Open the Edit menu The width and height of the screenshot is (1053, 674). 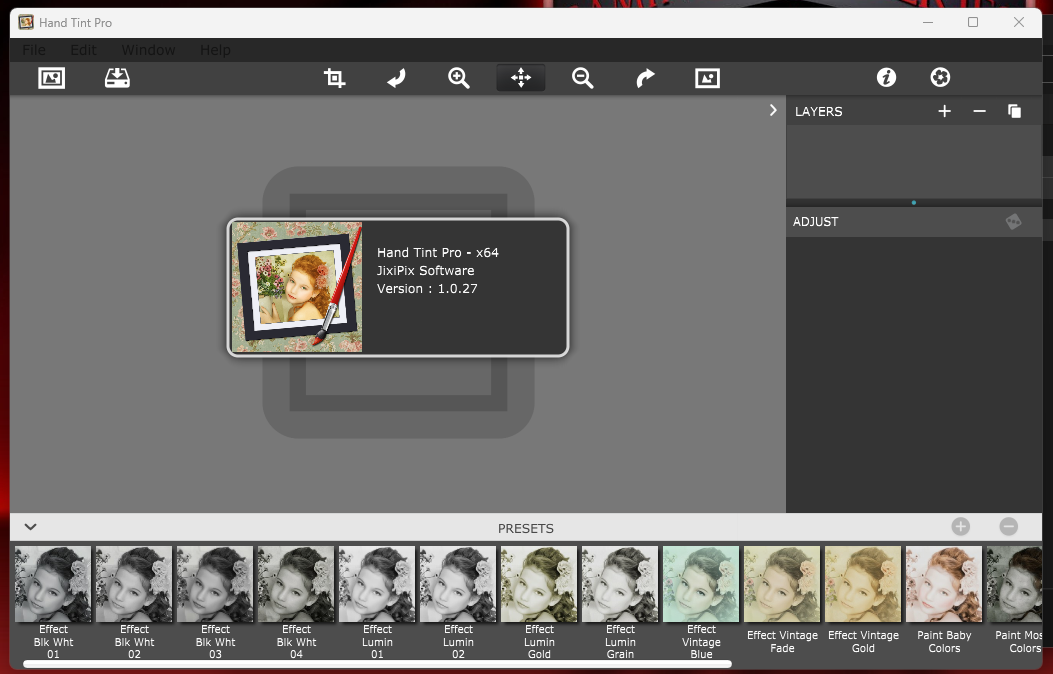pos(83,50)
